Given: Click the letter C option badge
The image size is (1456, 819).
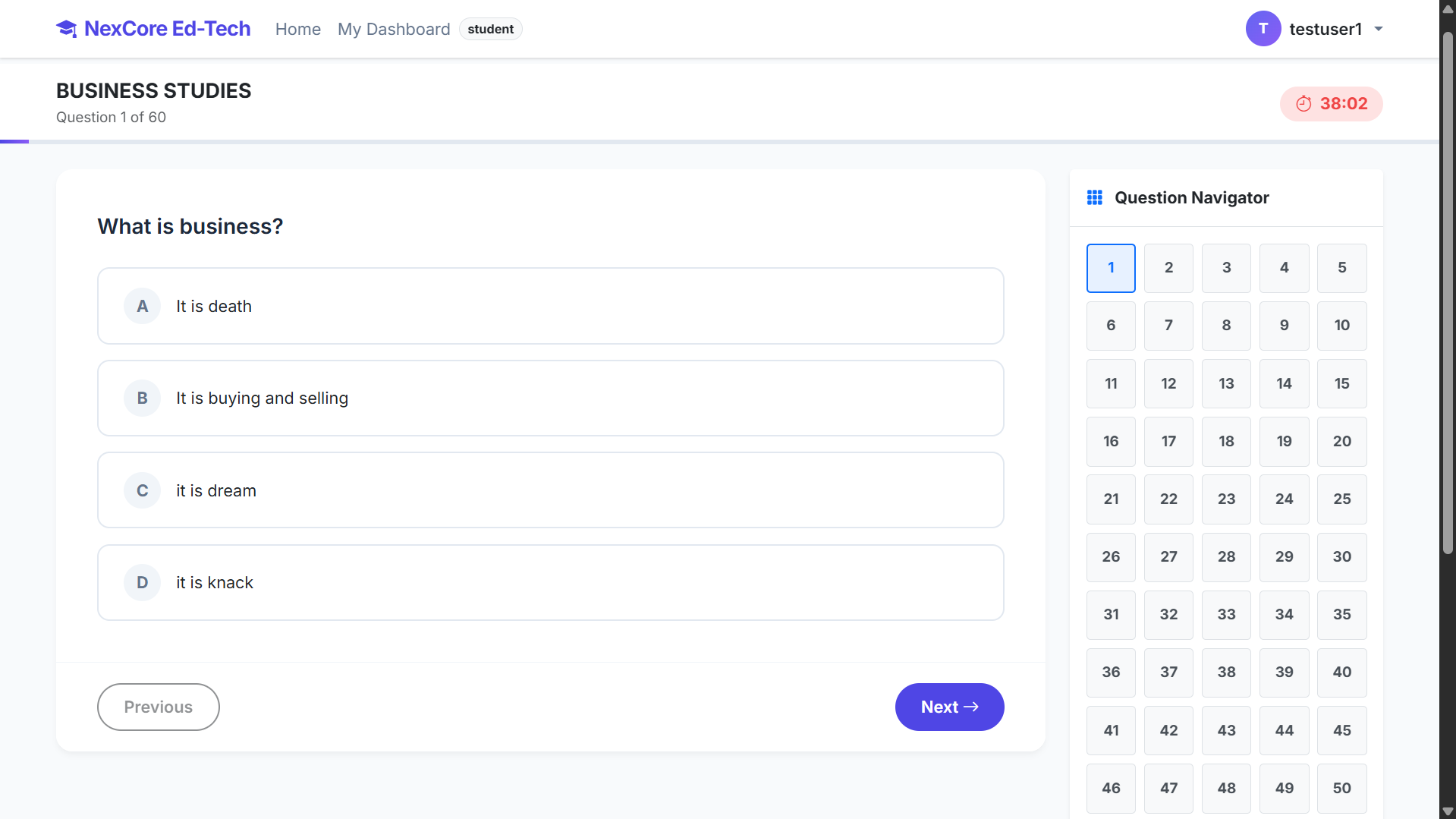Looking at the screenshot, I should [142, 491].
